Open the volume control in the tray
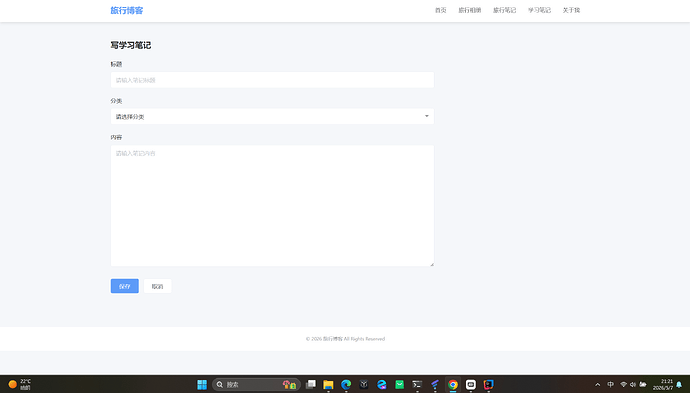 pos(633,384)
